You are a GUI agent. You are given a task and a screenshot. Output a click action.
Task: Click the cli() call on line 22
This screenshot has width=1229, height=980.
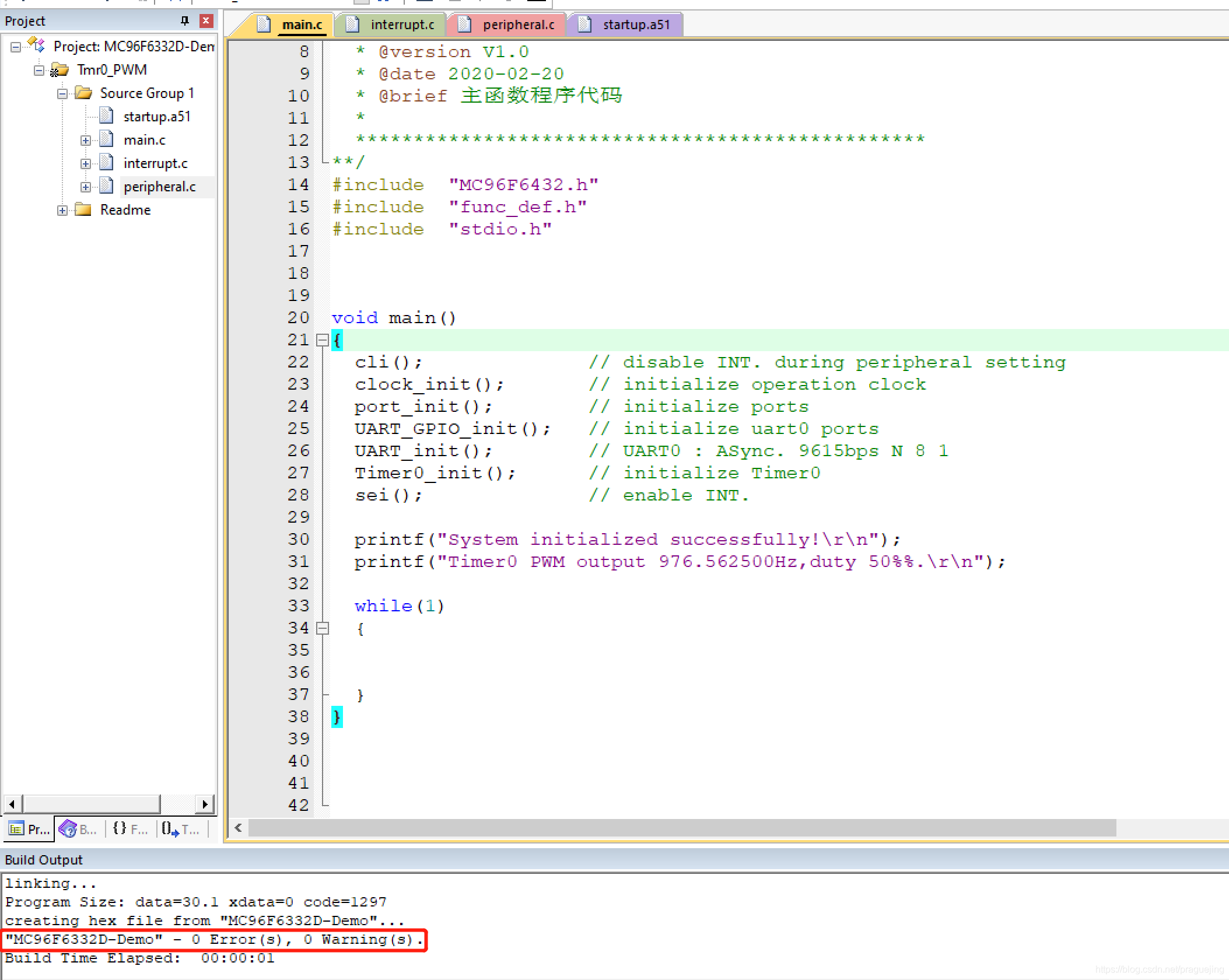388,362
